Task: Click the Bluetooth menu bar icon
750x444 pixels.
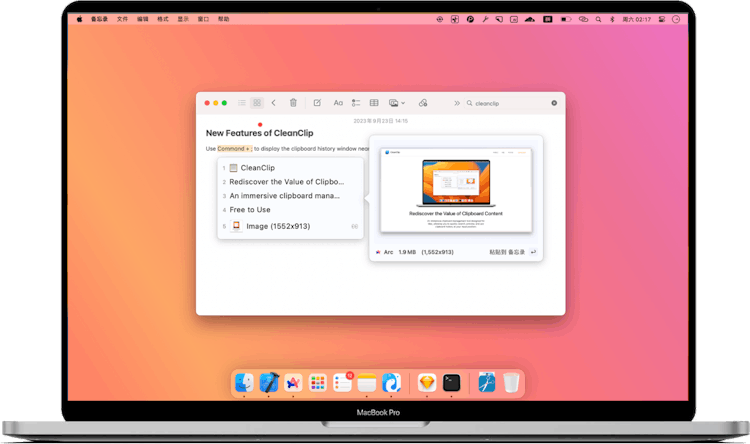Action: click(612, 20)
